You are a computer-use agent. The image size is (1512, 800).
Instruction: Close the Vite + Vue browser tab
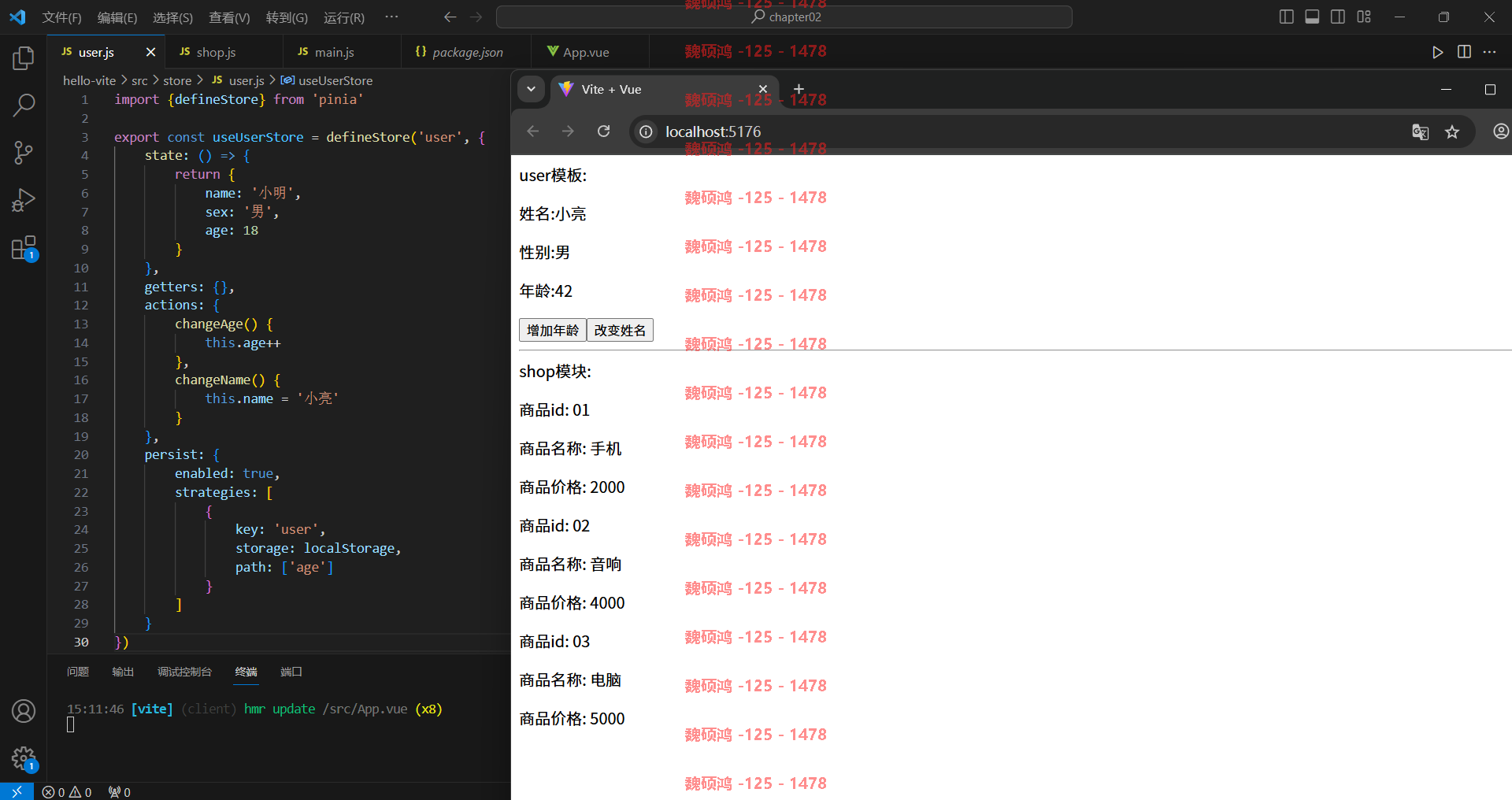click(x=762, y=89)
